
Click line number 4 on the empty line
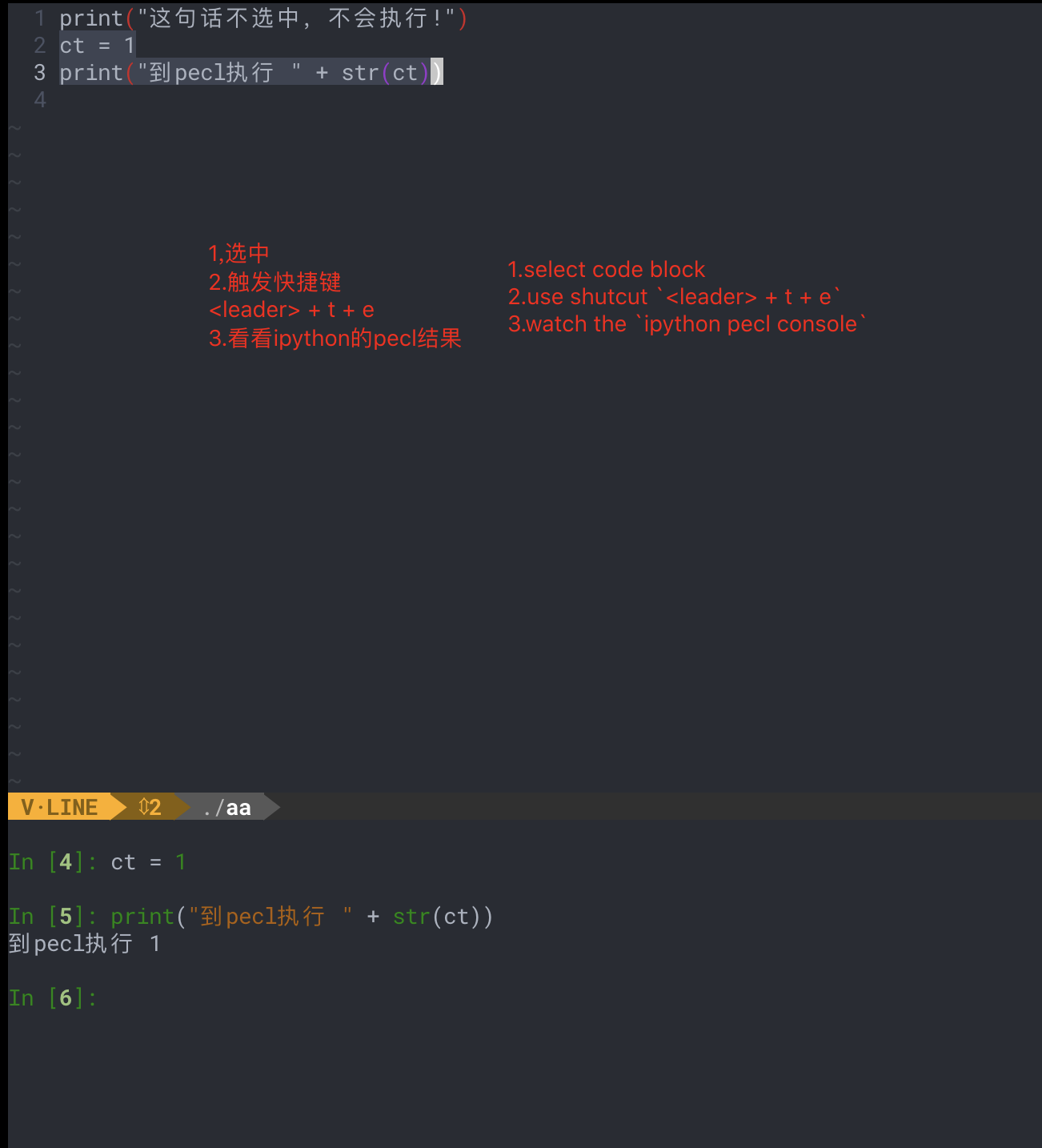pos(38,100)
